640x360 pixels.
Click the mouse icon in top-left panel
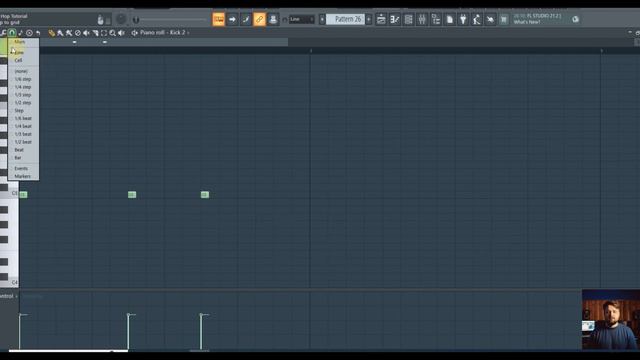click(x=100, y=19)
